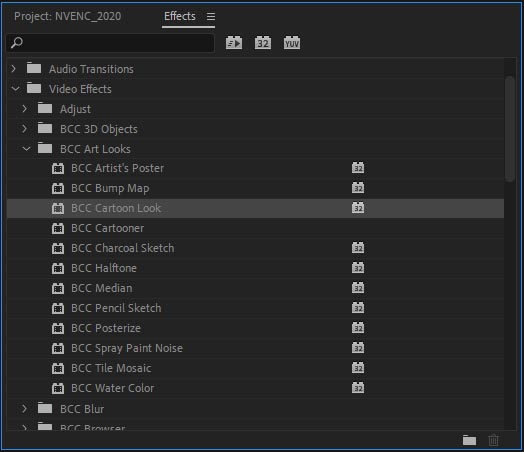Collapse the Video Effects folder

pos(15,89)
